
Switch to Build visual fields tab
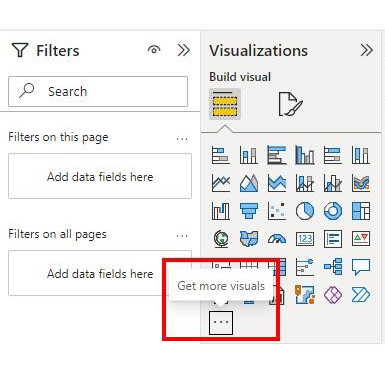(225, 104)
